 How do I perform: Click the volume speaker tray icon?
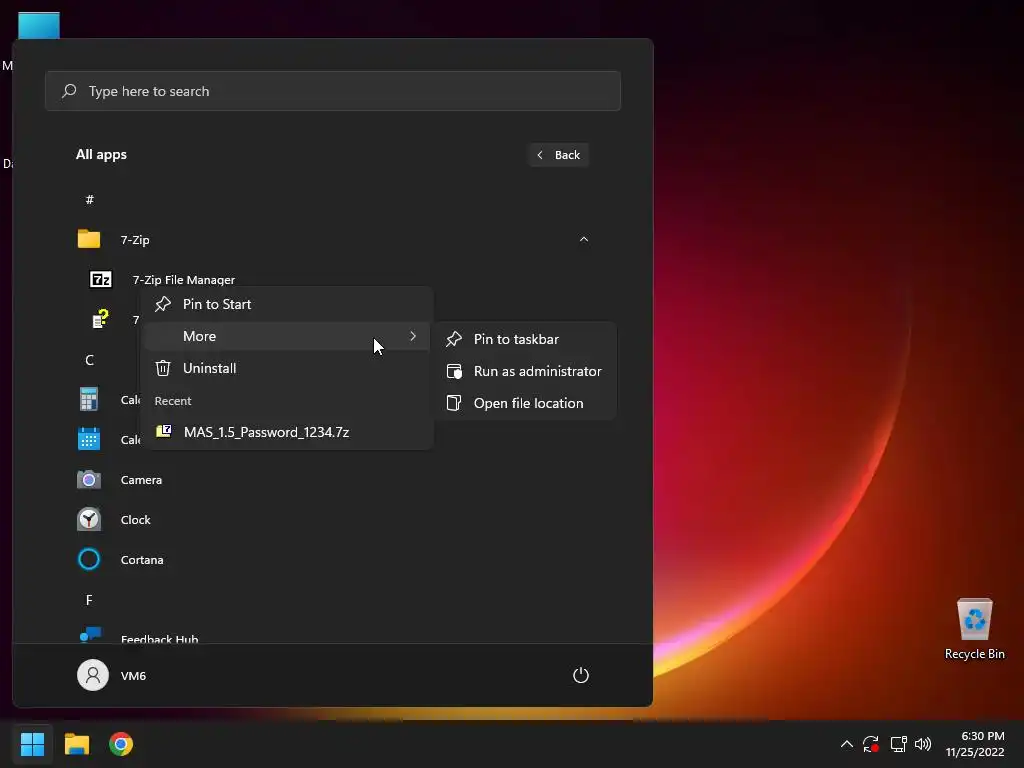tap(923, 744)
